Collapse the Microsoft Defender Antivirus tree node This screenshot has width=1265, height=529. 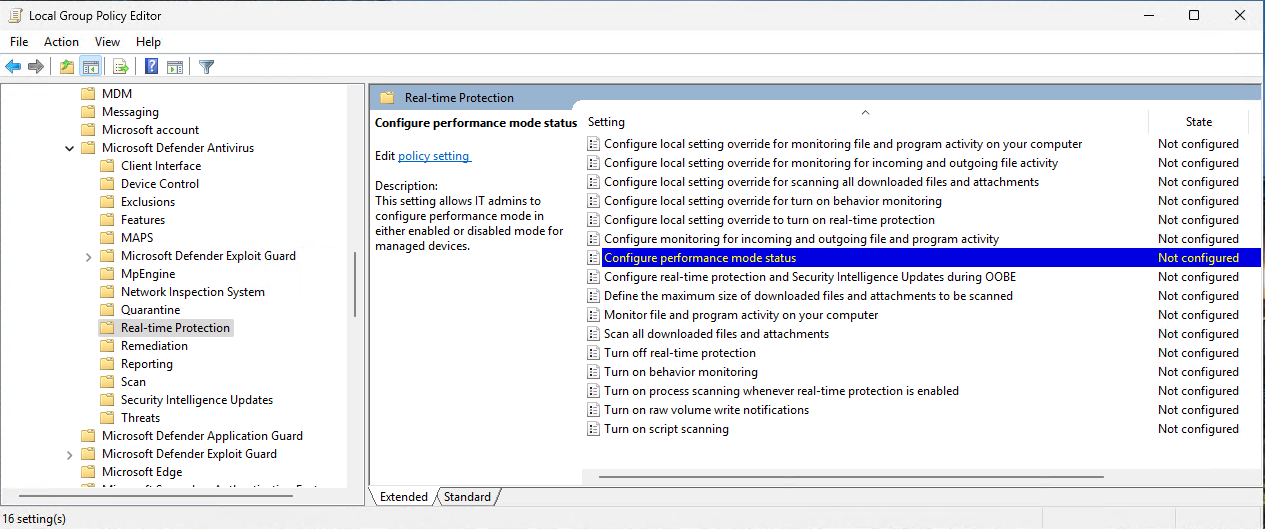click(69, 148)
